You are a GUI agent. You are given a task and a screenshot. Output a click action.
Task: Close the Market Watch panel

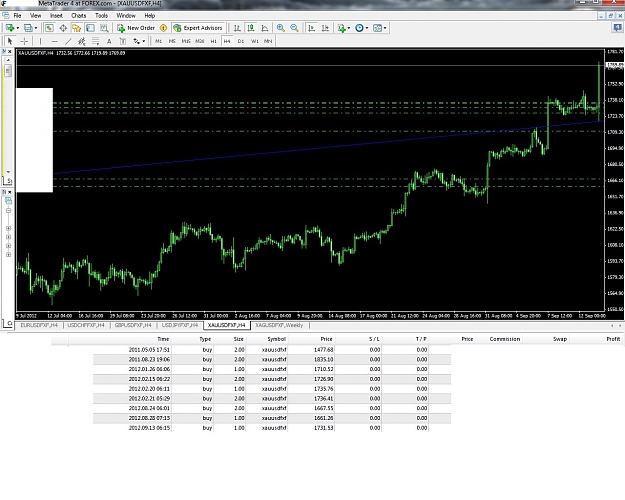(10, 51)
